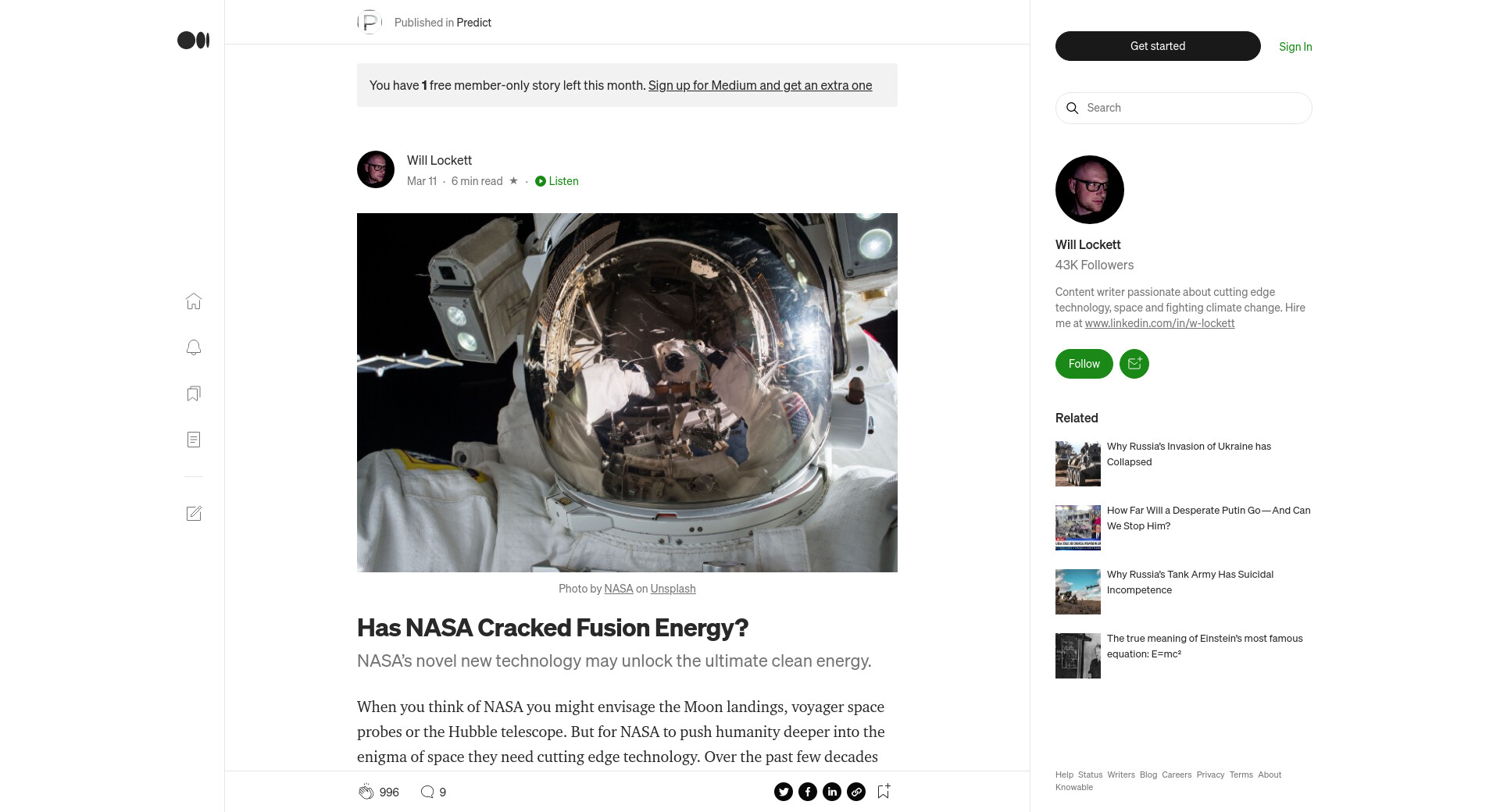Open the responses comment icon
This screenshot has height=812, width=1500.
coord(427,792)
